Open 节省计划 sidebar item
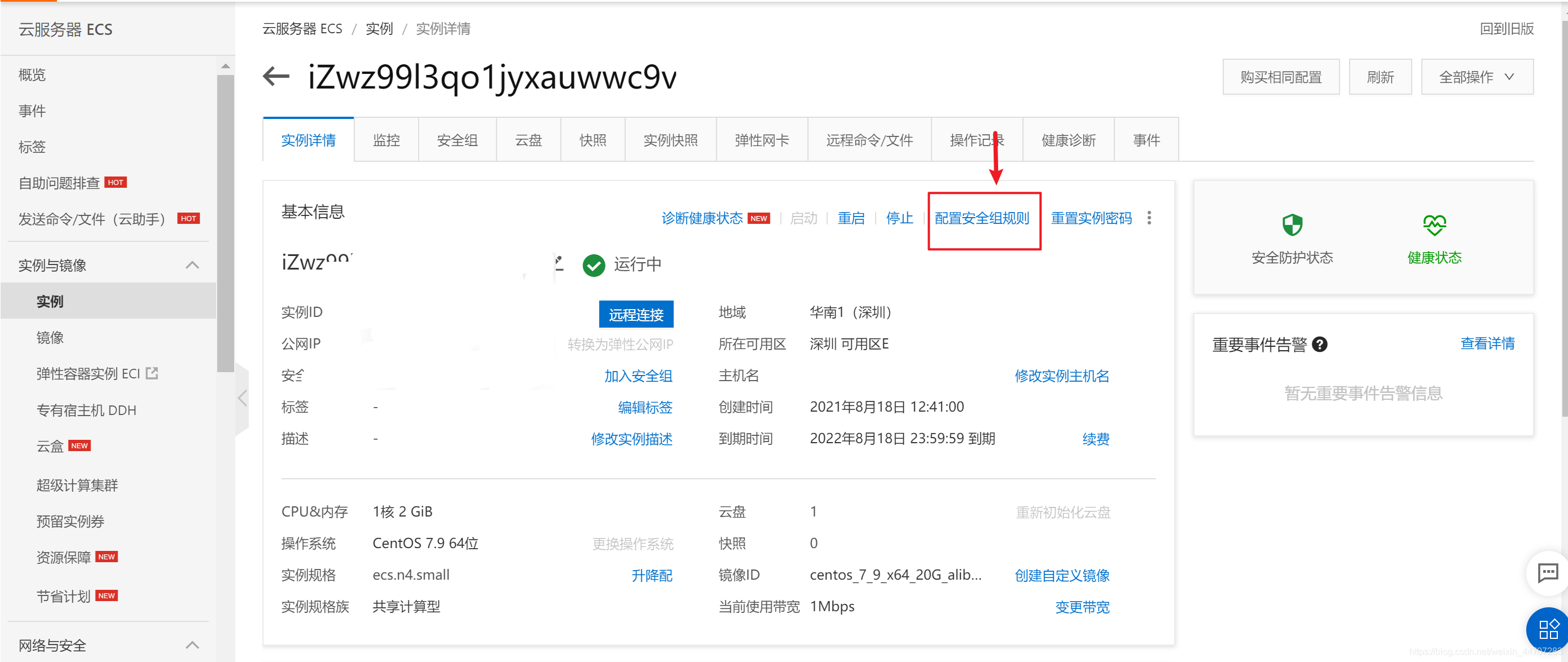The width and height of the screenshot is (1568, 662). click(x=63, y=595)
